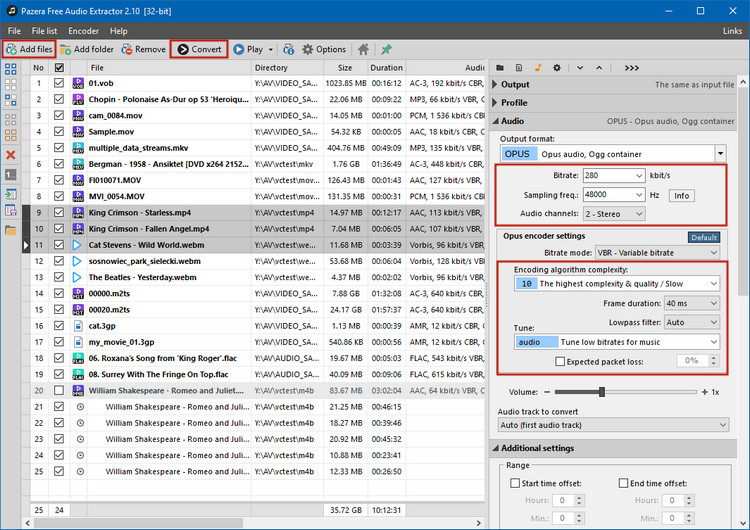Click the Volume minus button
This screenshot has height=530, width=750.
pos(547,392)
